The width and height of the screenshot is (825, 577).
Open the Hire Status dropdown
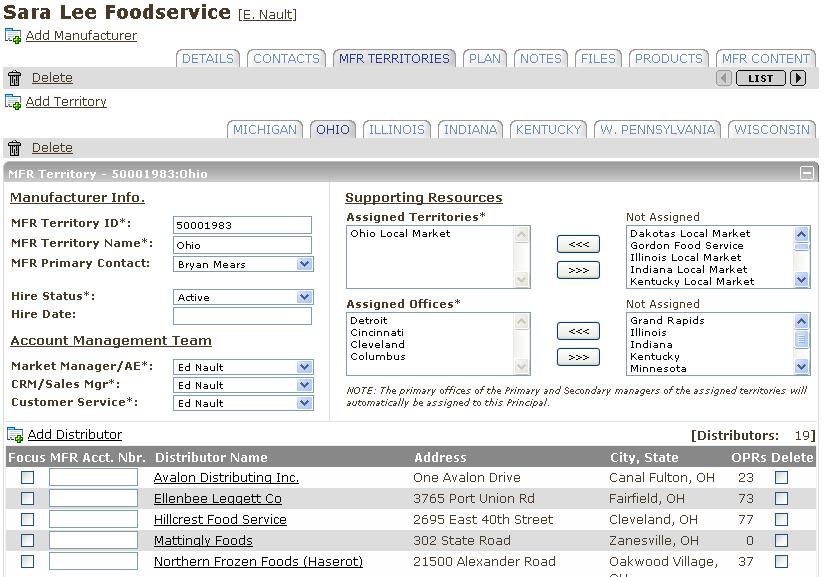click(305, 297)
